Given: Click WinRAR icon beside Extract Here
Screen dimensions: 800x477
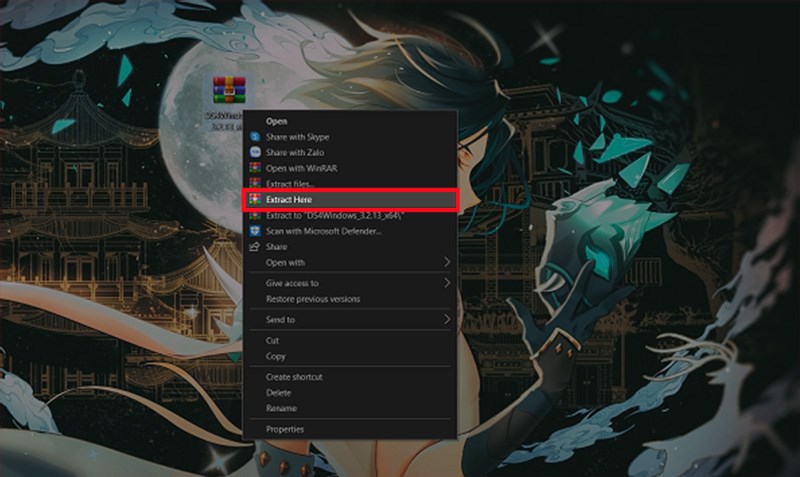Looking at the screenshot, I should coord(256,200).
